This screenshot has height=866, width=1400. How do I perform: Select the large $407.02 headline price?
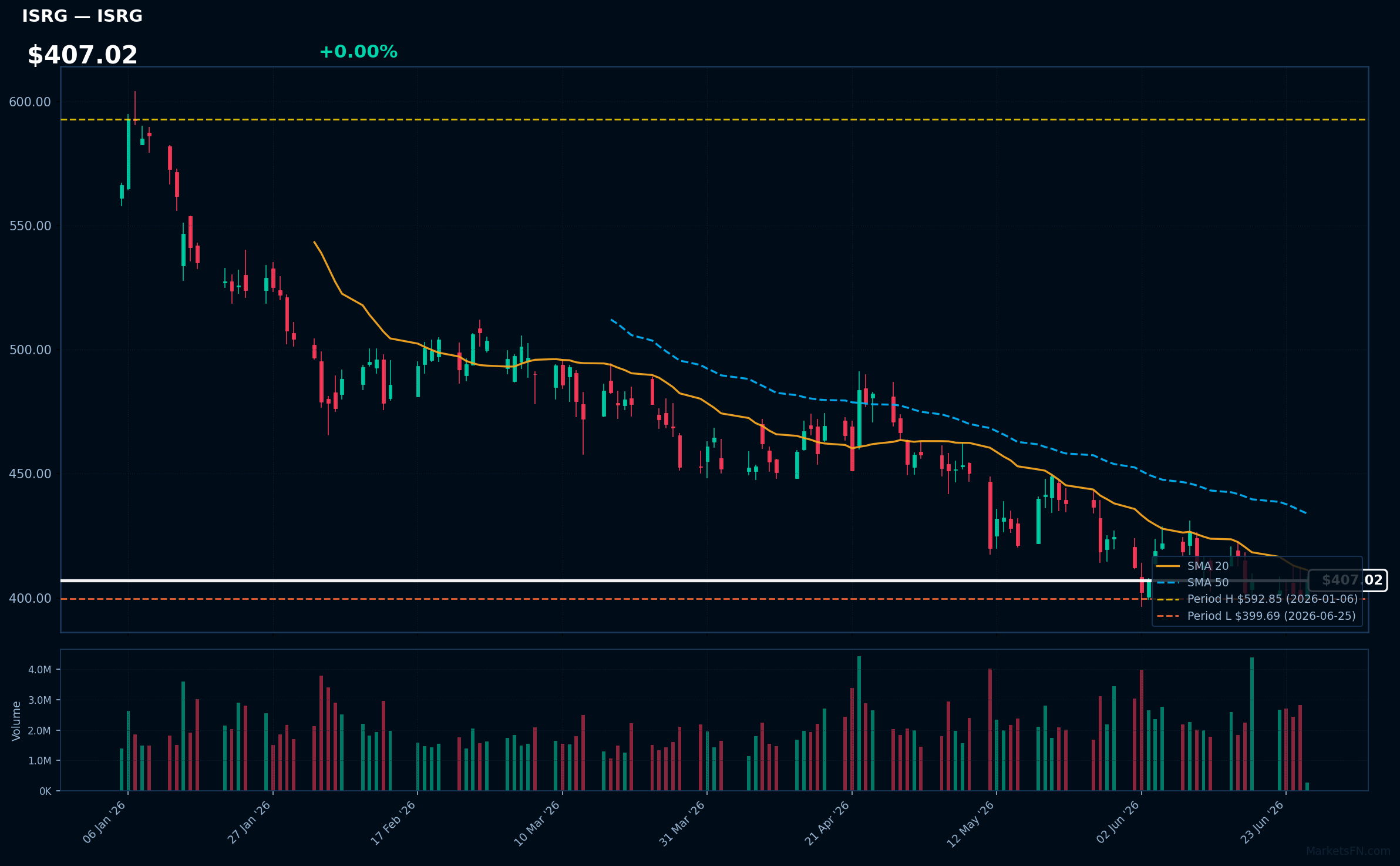point(82,55)
